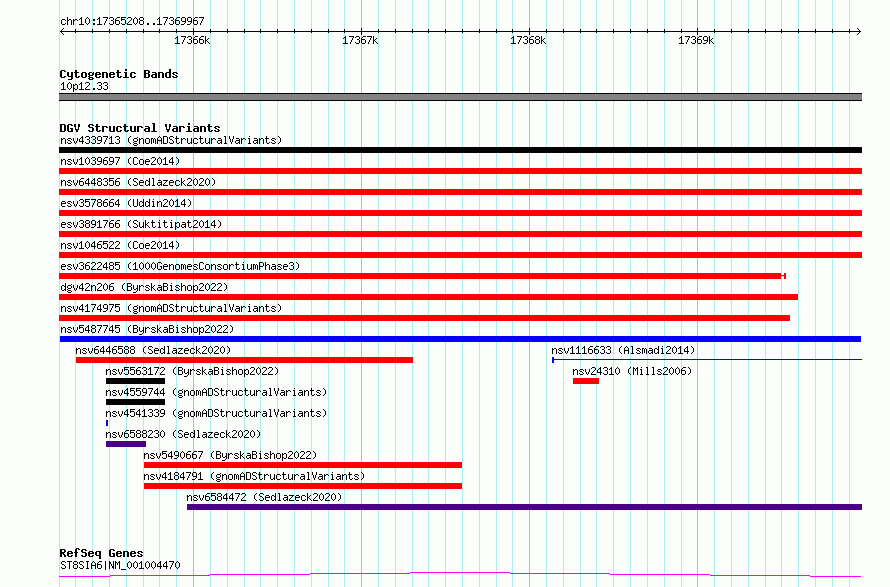The width and height of the screenshot is (890, 587).
Task: Click the red nsv4174975 variant bar
Action: click(x=425, y=318)
